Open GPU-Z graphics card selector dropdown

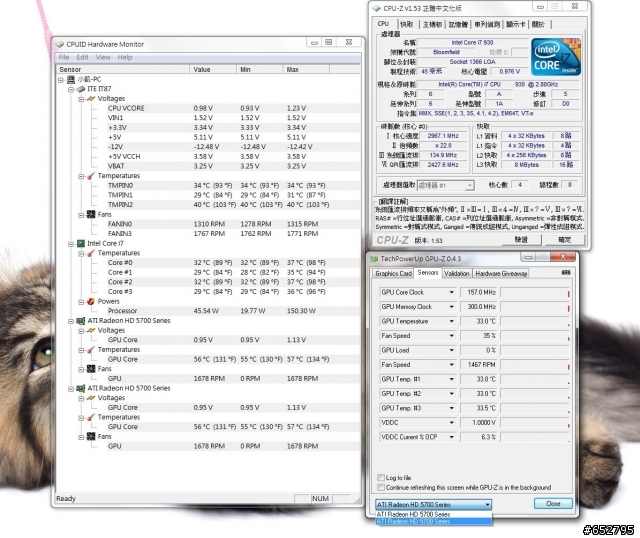point(487,505)
